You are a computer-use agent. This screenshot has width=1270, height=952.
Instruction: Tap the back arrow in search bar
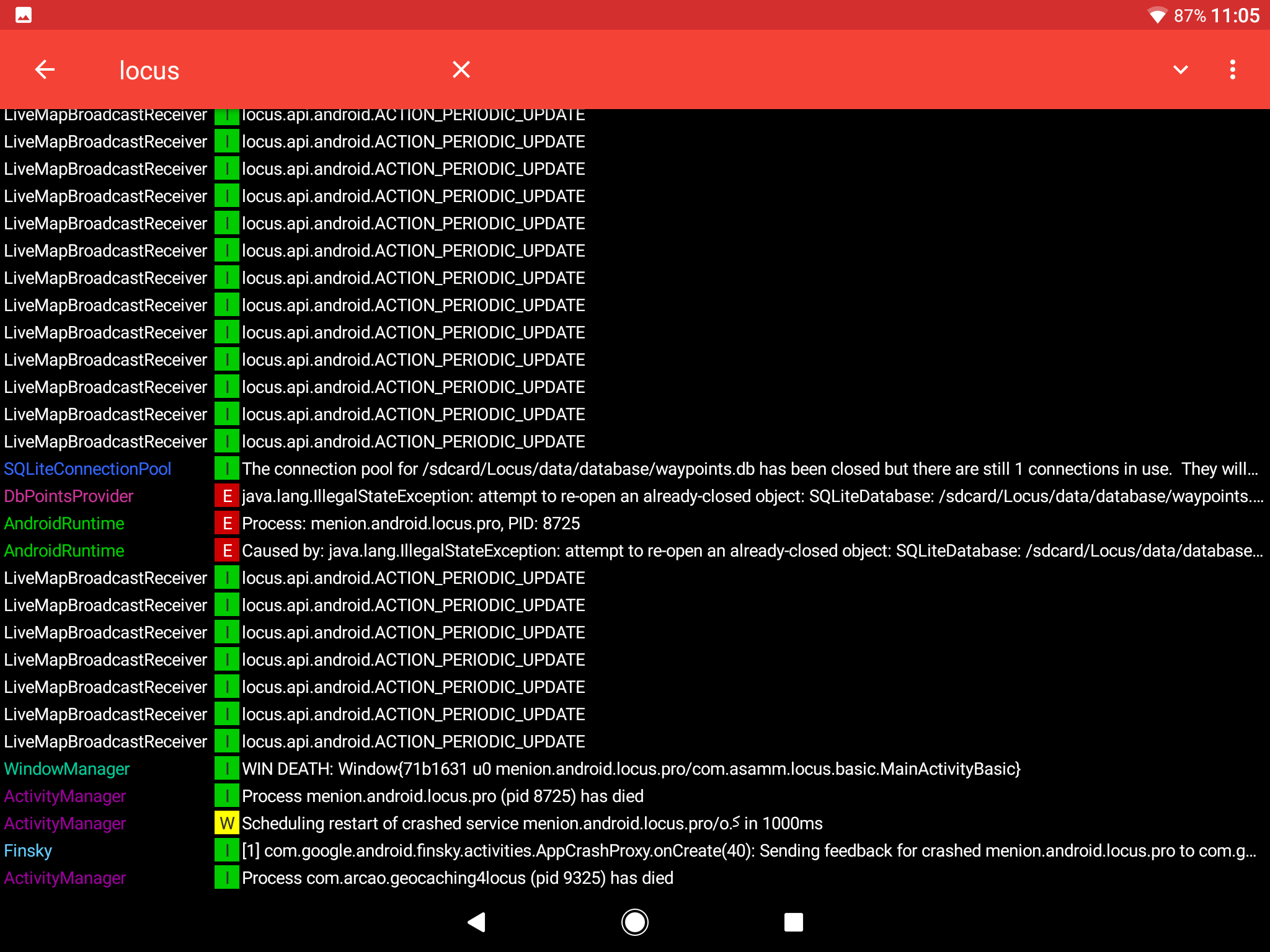coord(45,69)
